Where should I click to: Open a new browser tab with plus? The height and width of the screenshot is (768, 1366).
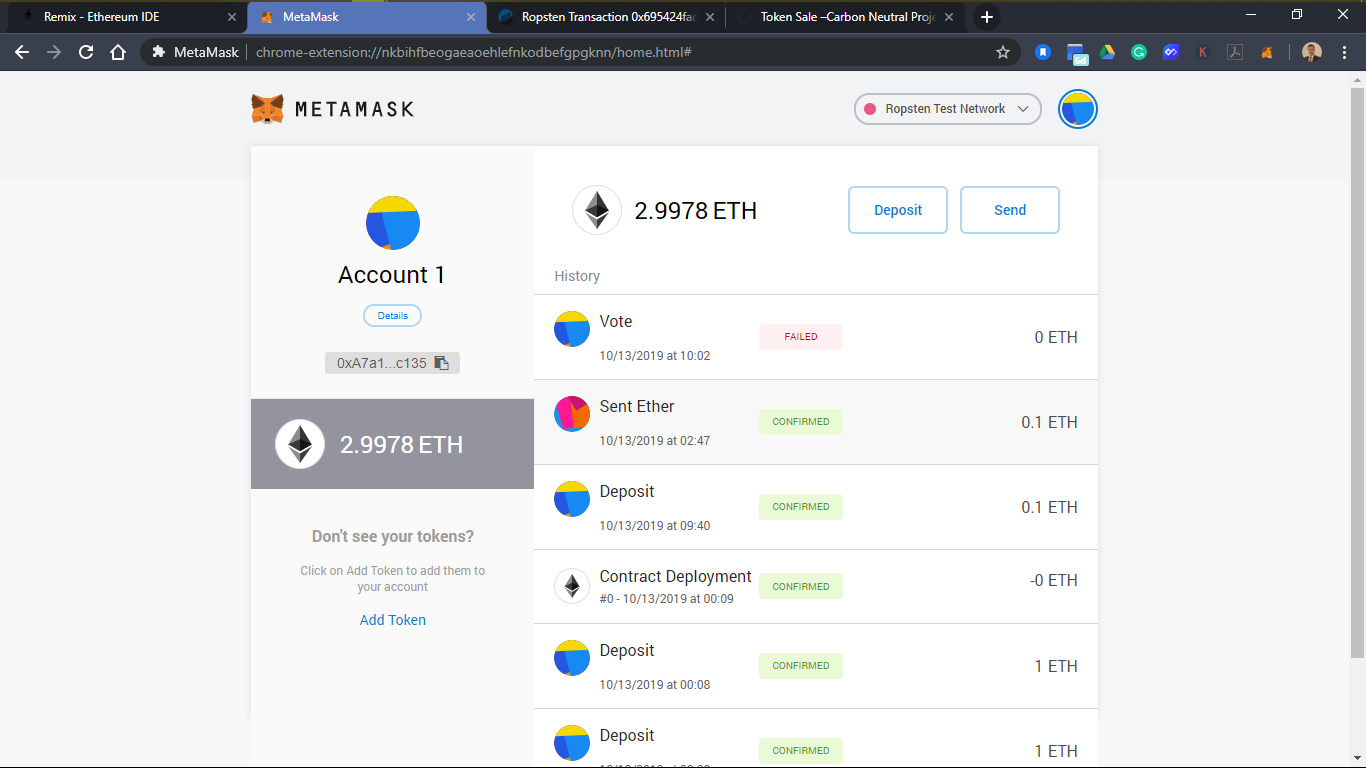(987, 17)
